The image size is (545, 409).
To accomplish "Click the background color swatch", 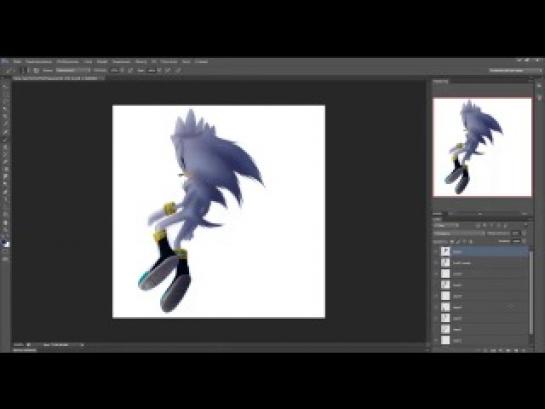I will click(x=7, y=245).
